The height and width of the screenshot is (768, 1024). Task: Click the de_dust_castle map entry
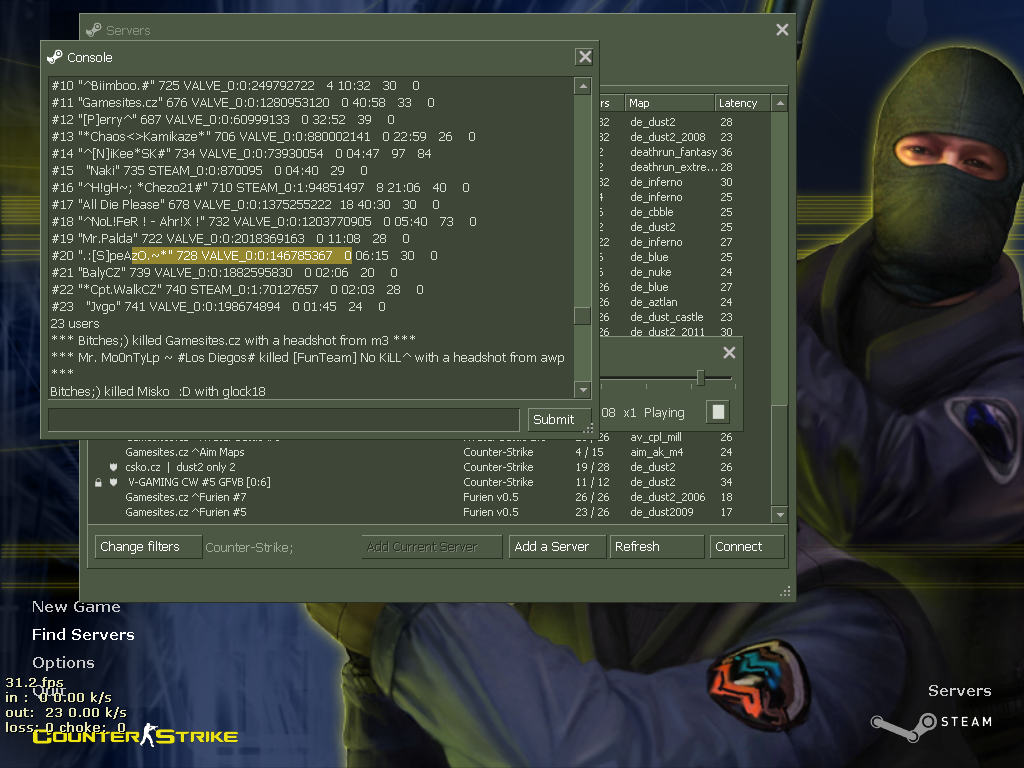coord(667,317)
